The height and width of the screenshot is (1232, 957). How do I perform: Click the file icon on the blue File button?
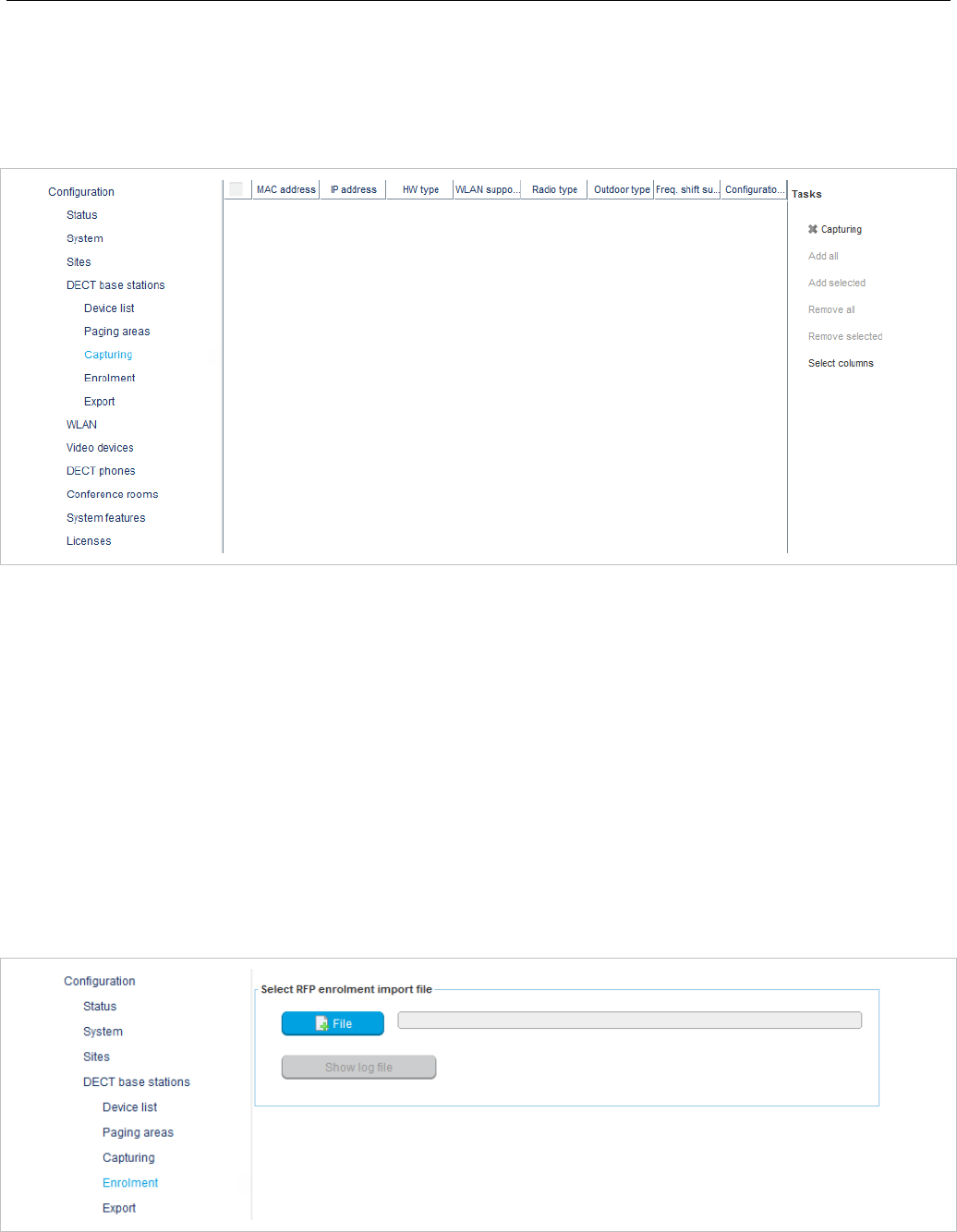click(322, 1023)
